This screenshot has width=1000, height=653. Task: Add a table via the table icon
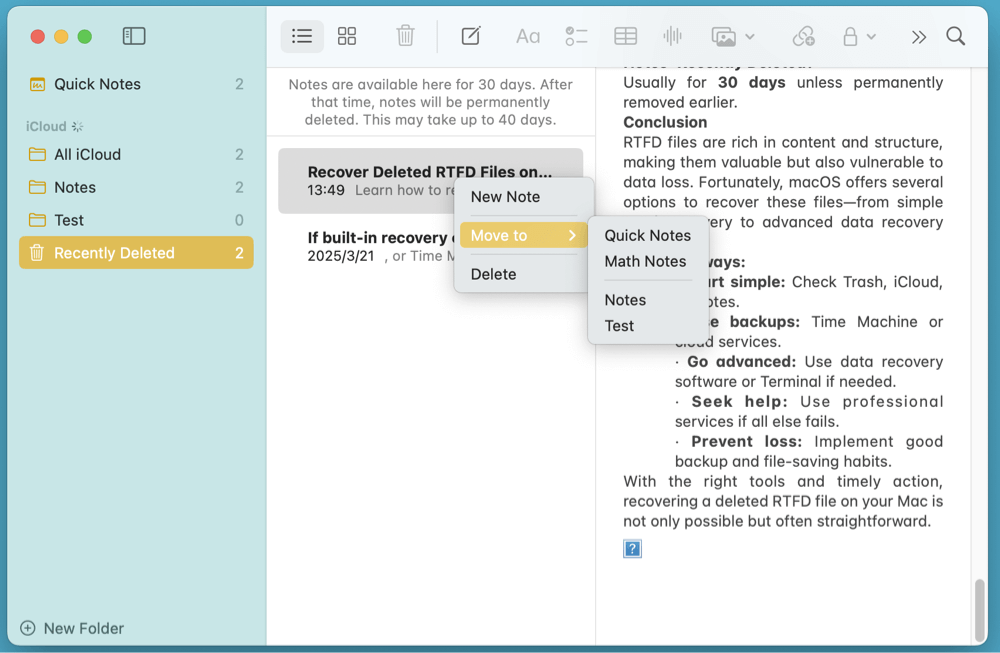[x=625, y=35]
